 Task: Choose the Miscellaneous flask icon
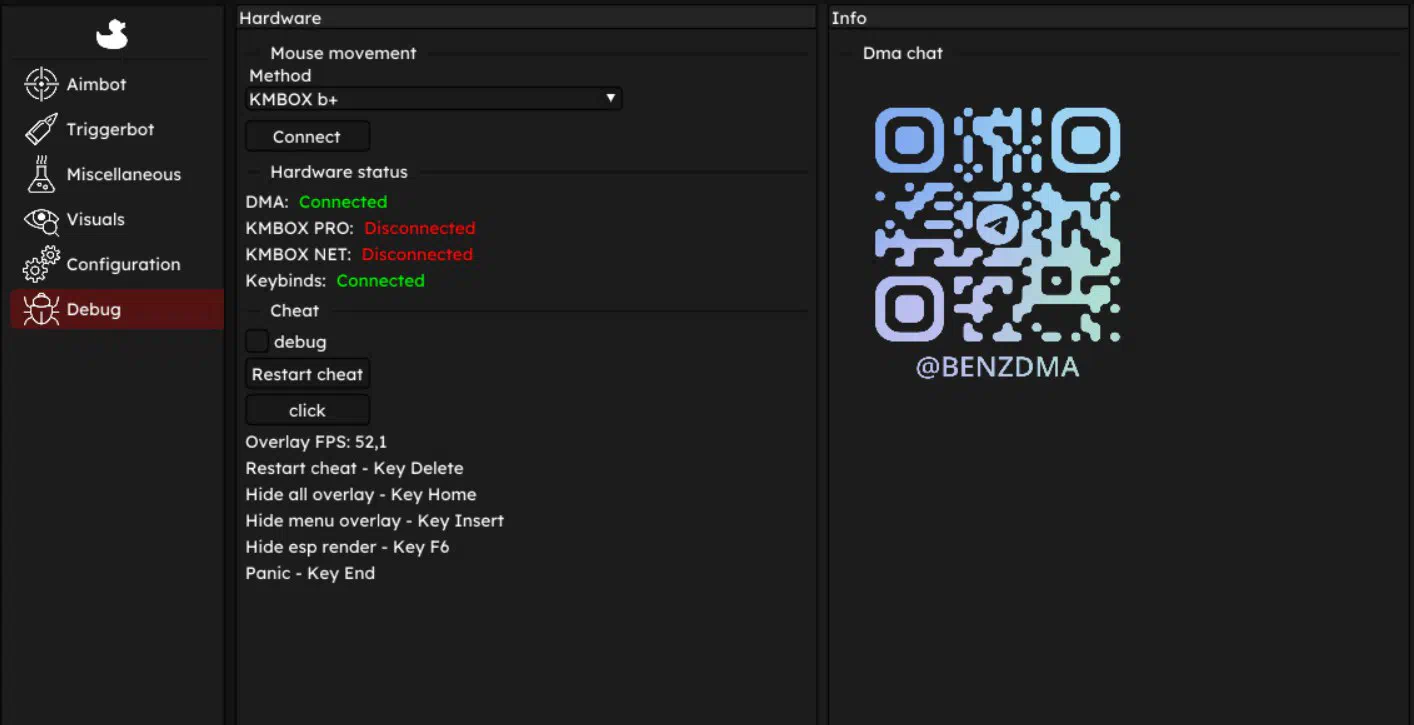point(40,174)
